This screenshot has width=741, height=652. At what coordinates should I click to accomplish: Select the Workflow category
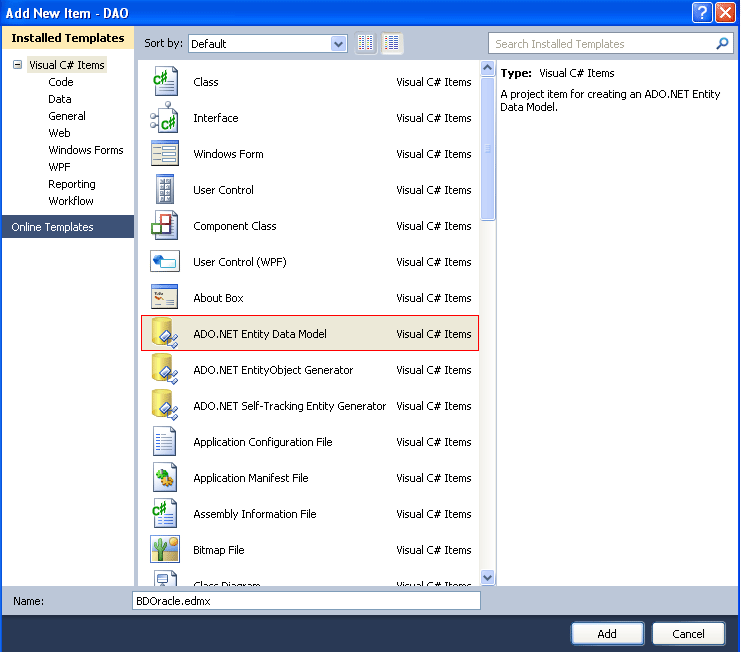tap(71, 201)
